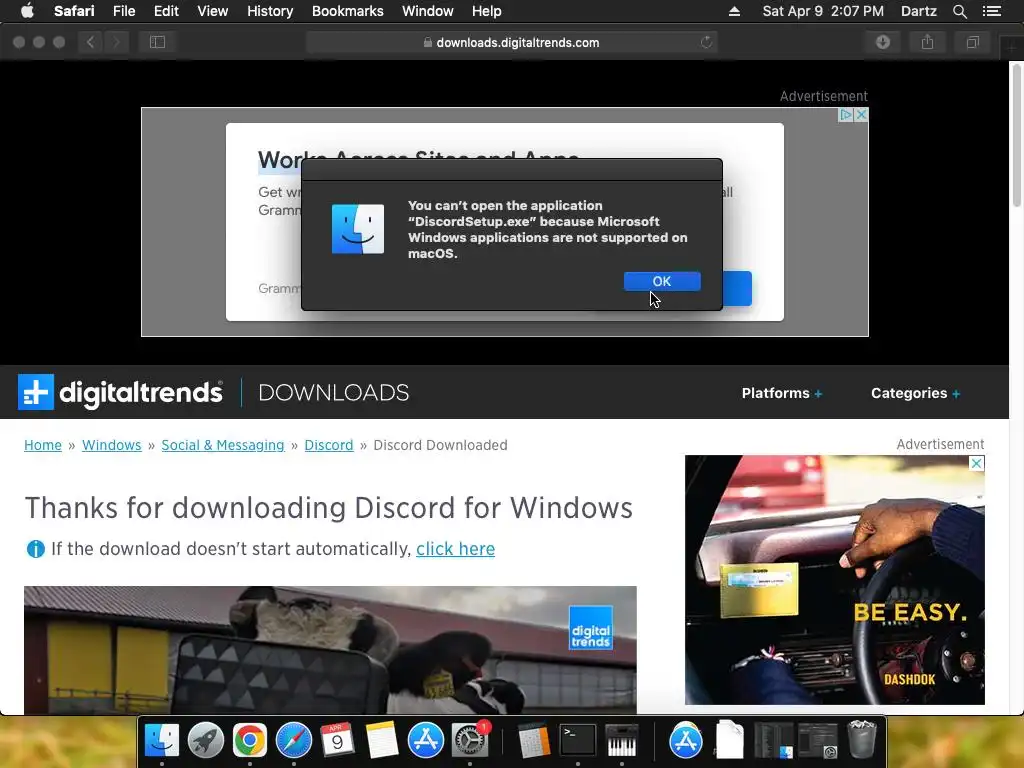Click the blue info icon beside download note
The width and height of the screenshot is (1024, 768).
pyautogui.click(x=35, y=549)
